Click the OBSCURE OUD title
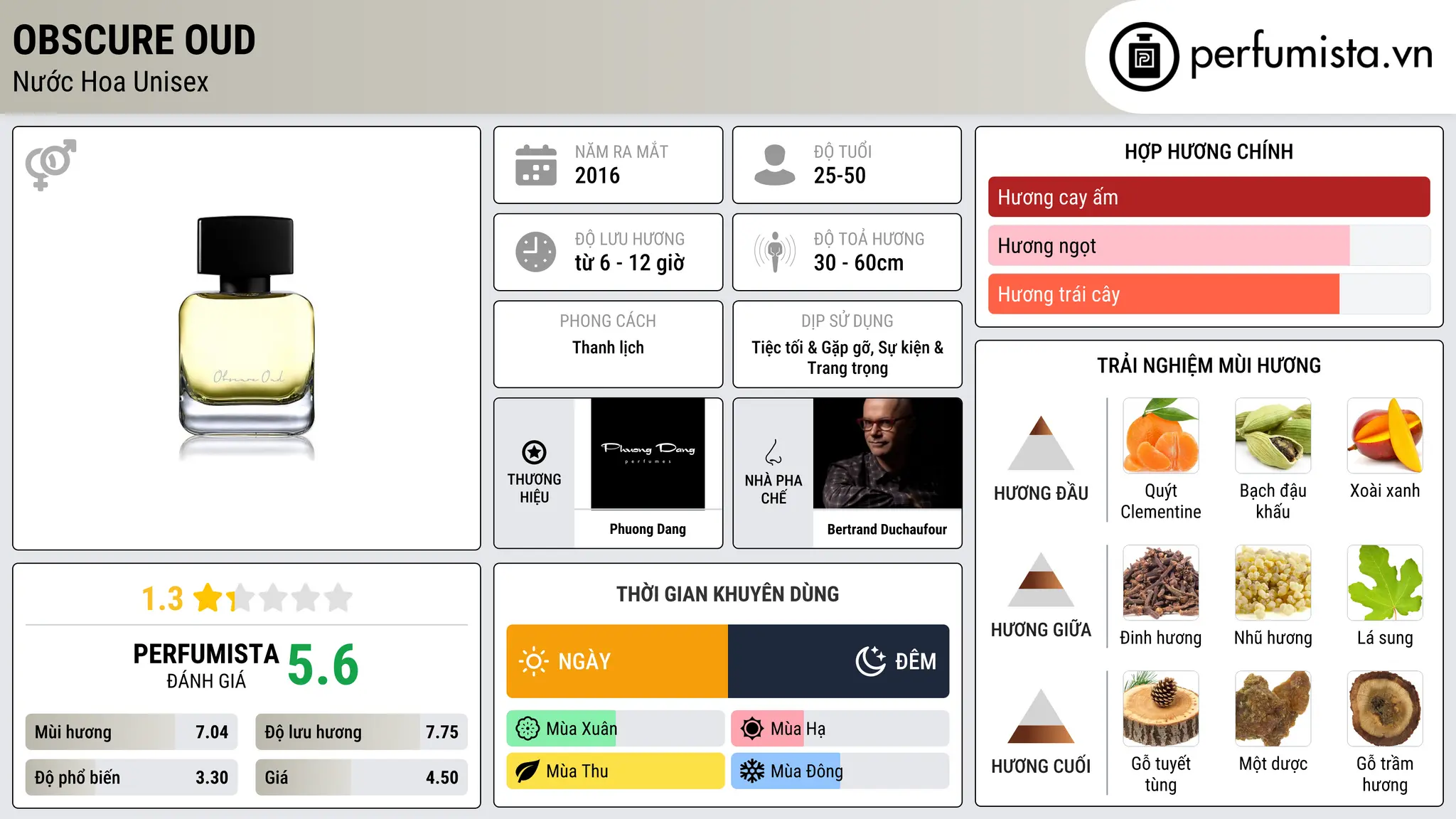The height and width of the screenshot is (819, 1456). point(134,40)
